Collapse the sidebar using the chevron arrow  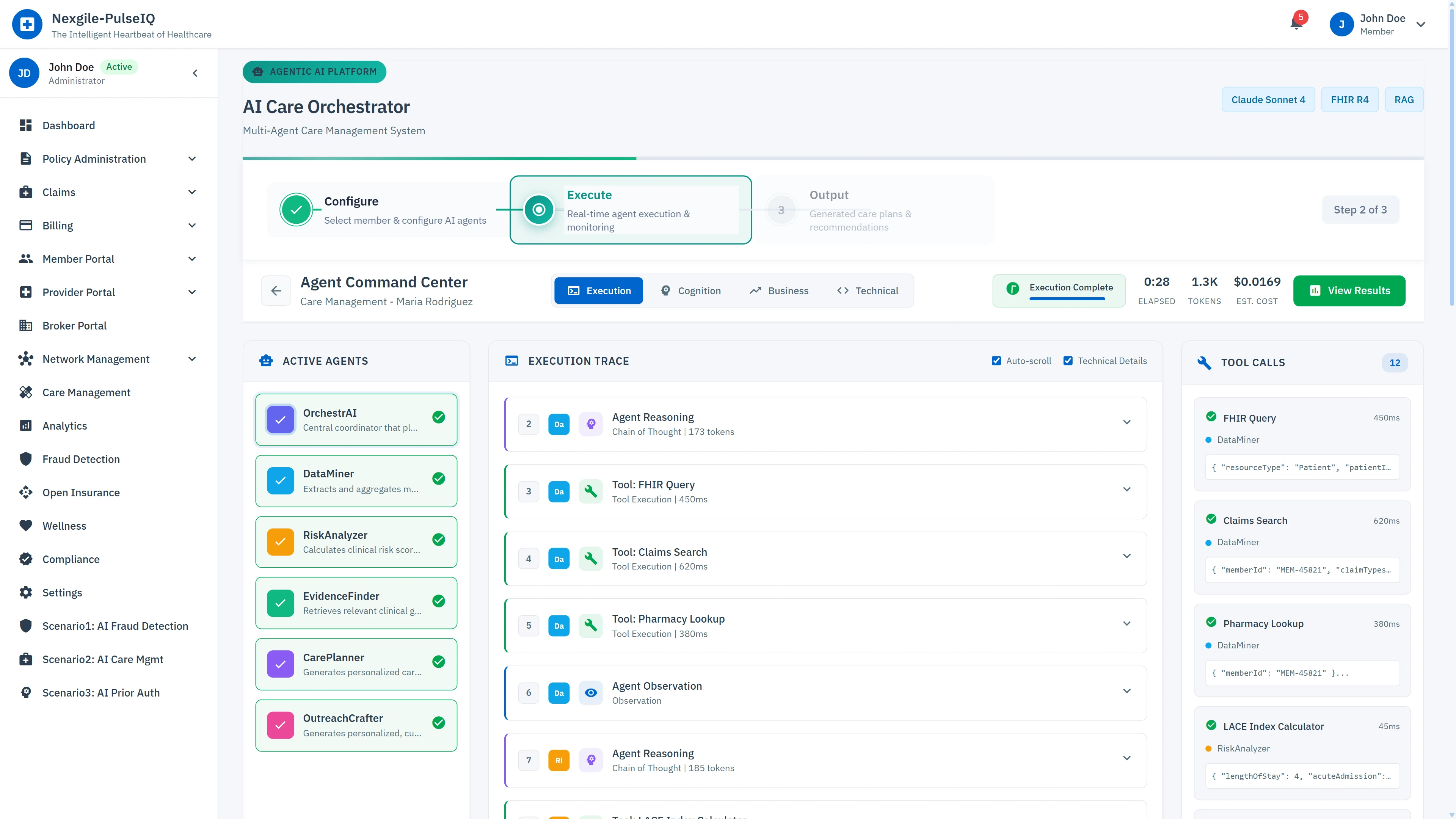(x=195, y=73)
